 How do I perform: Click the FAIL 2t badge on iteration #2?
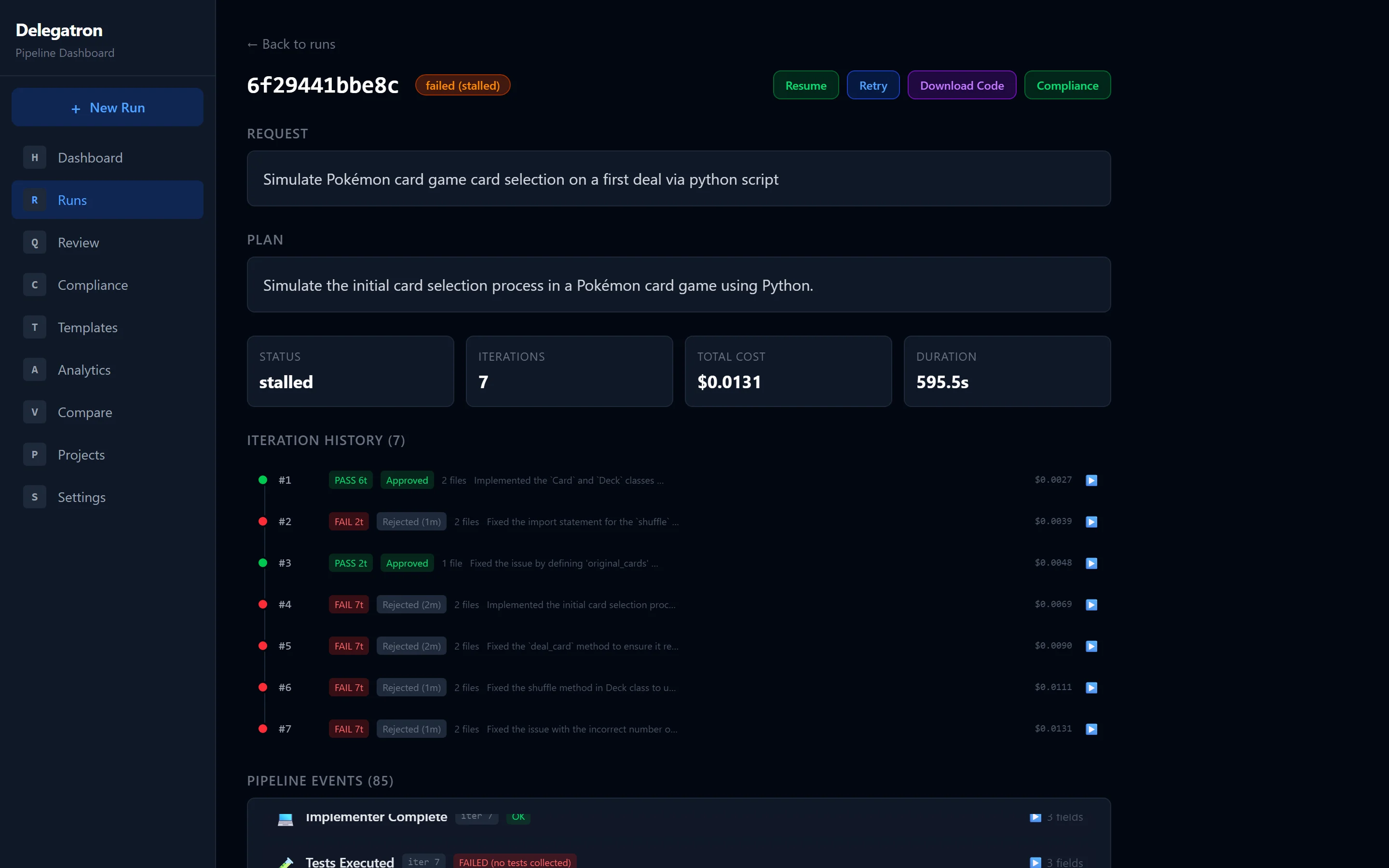[348, 521]
